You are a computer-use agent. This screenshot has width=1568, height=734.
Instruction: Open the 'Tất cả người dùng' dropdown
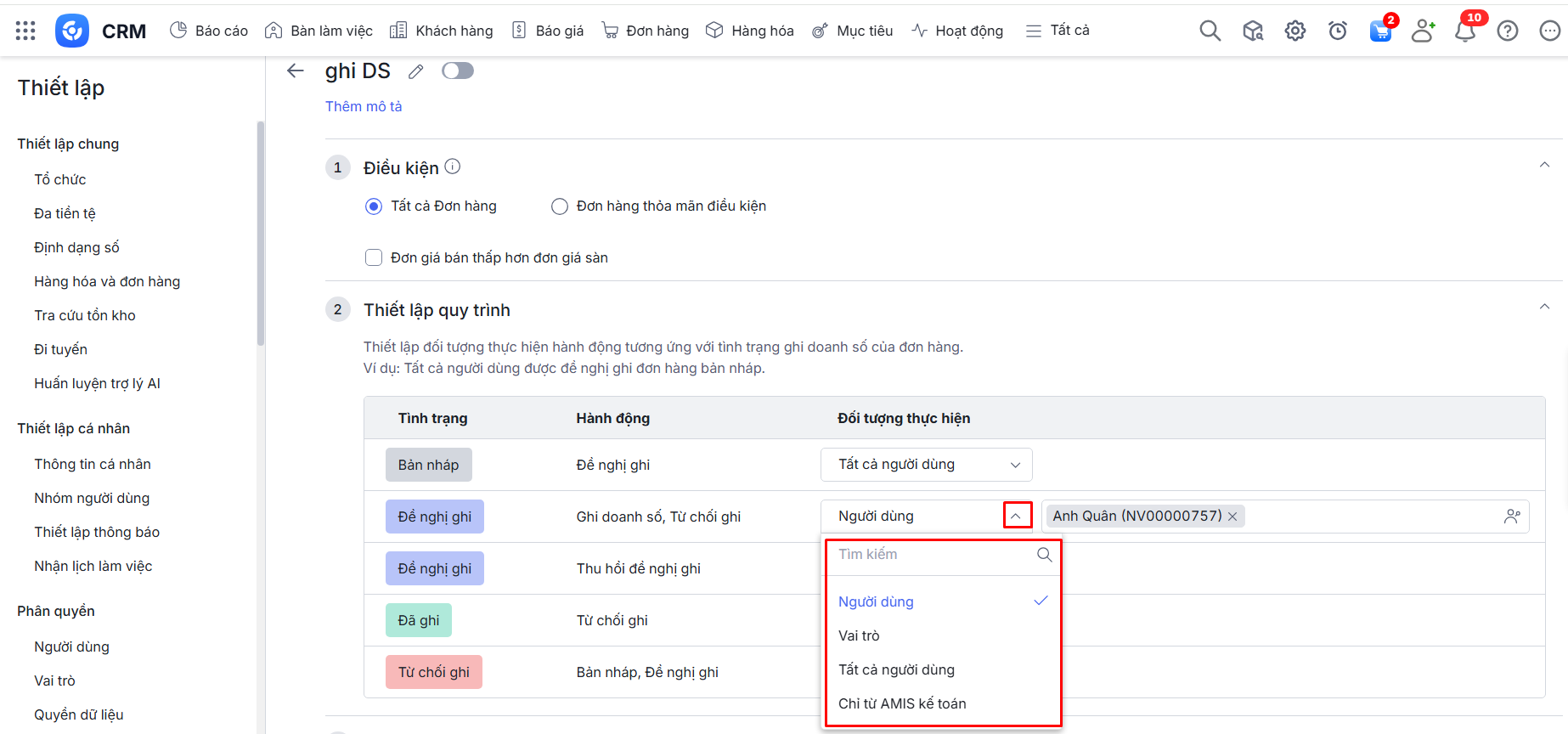926,465
